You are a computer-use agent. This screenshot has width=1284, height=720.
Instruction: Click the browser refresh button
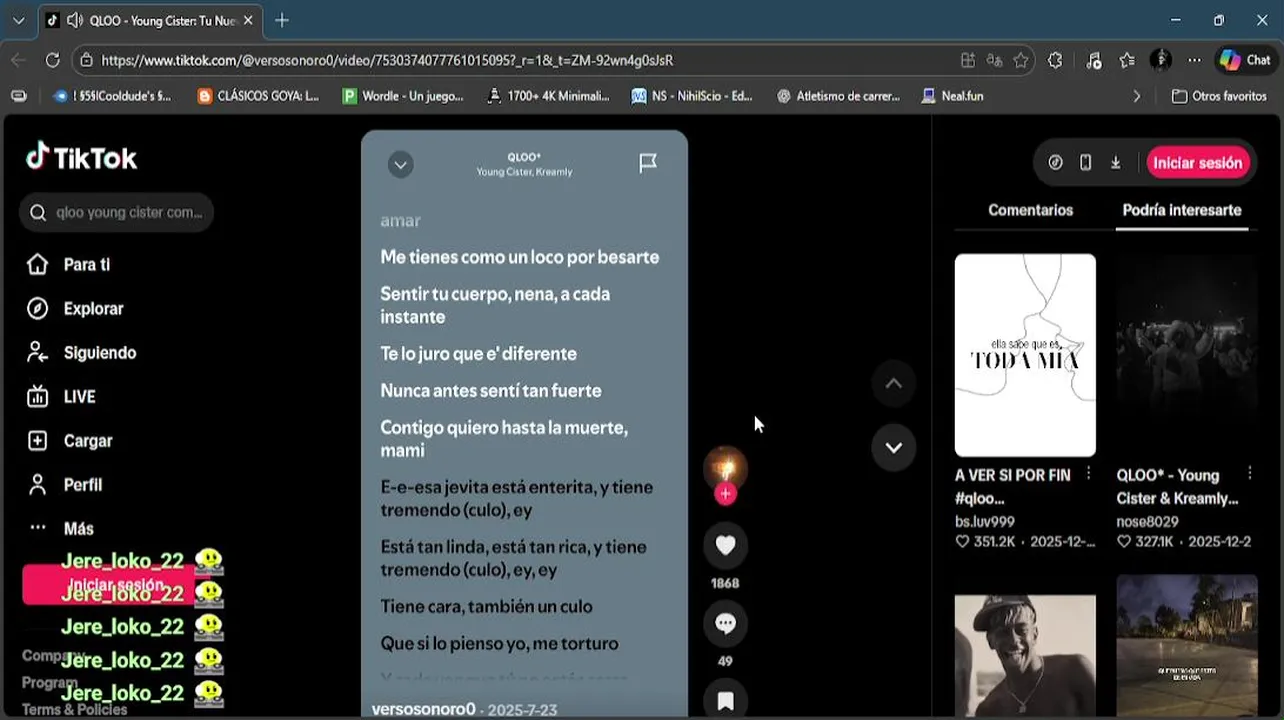53,60
